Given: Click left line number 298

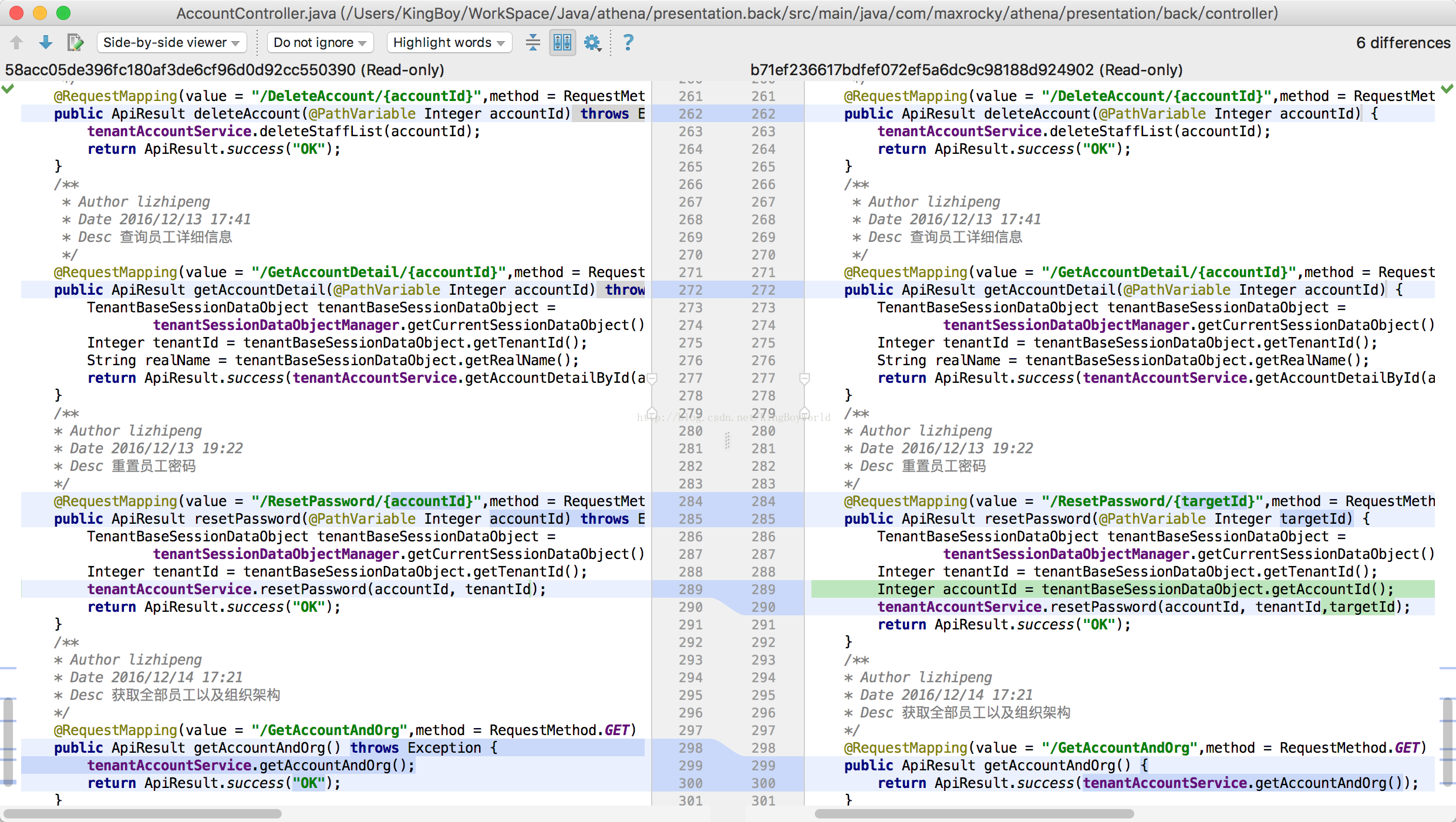Looking at the screenshot, I should pos(690,748).
